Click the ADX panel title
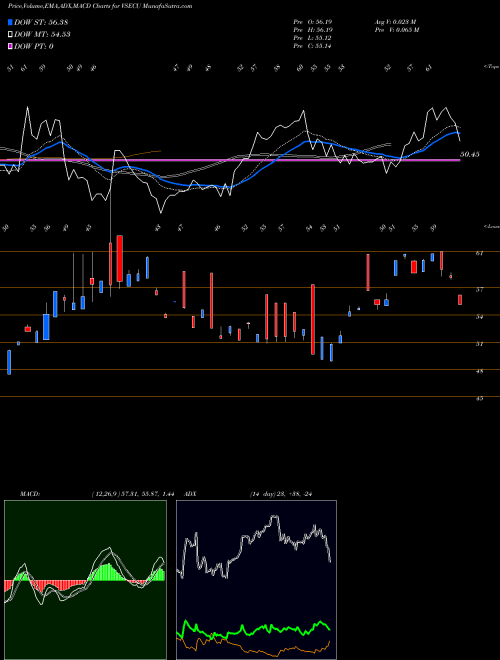Viewport: 500px width, 660px height. [190, 494]
